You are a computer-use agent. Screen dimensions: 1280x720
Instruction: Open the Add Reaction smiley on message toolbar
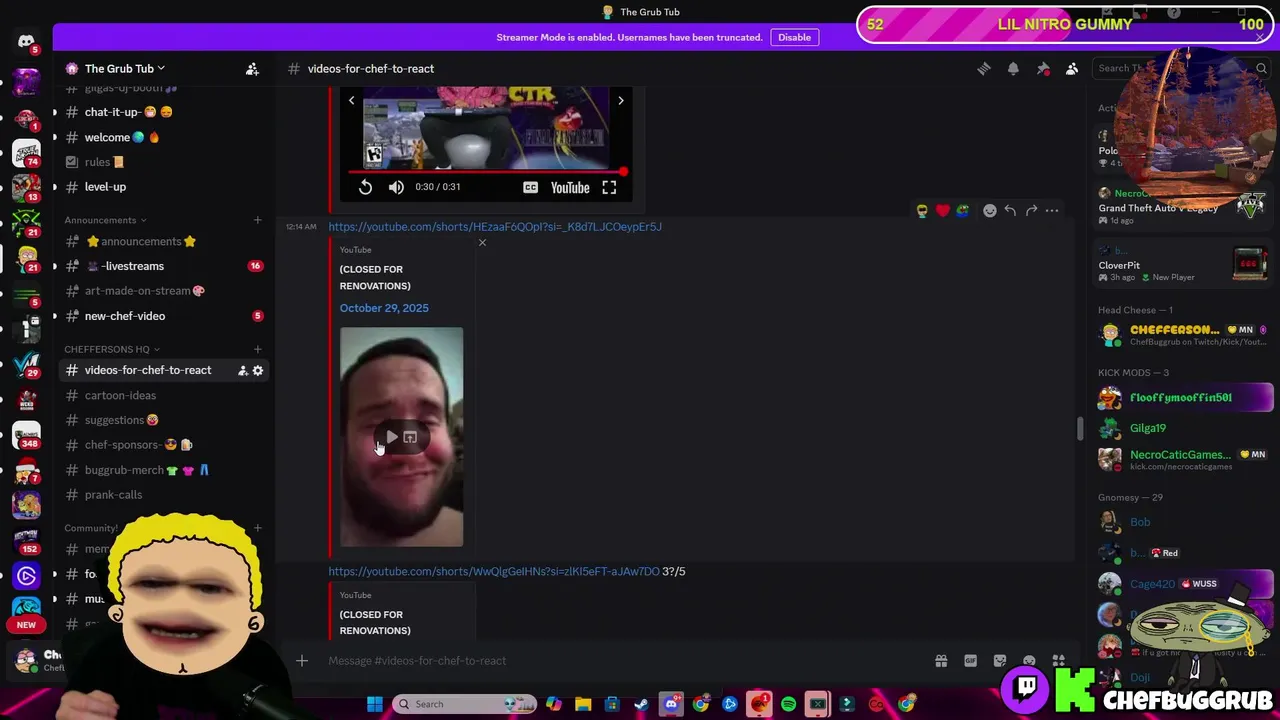tap(990, 210)
